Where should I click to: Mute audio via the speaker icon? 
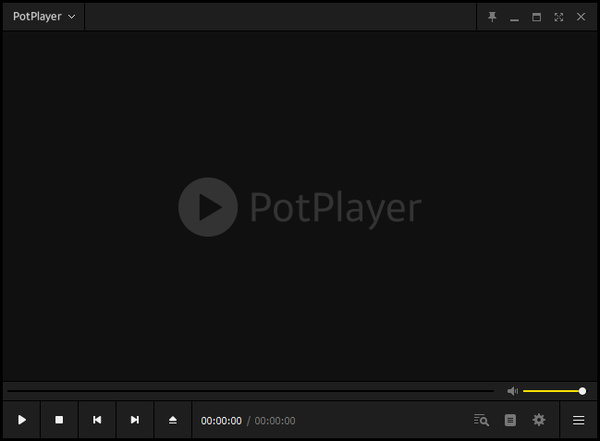click(512, 391)
